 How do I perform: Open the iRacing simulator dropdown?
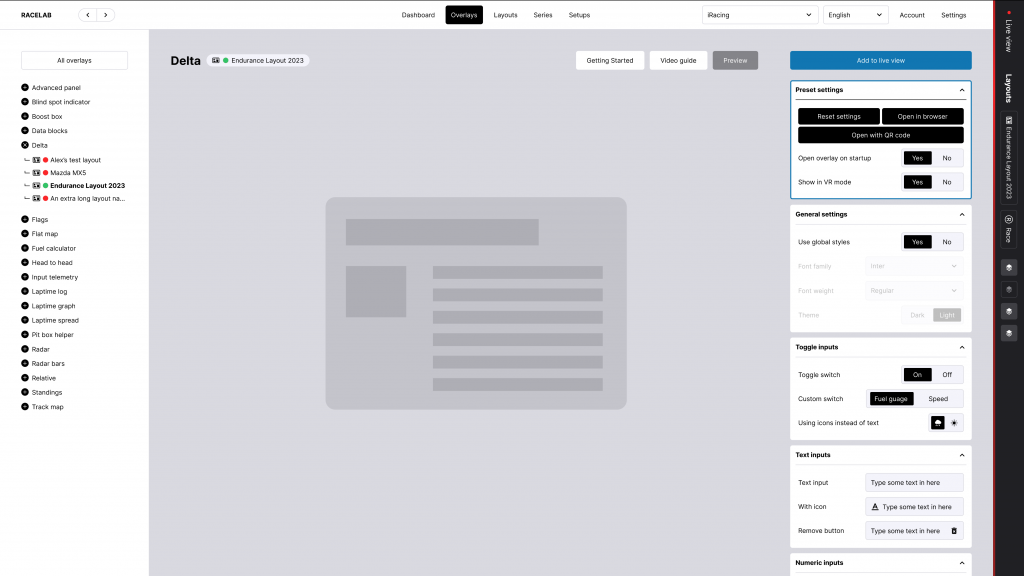point(760,15)
